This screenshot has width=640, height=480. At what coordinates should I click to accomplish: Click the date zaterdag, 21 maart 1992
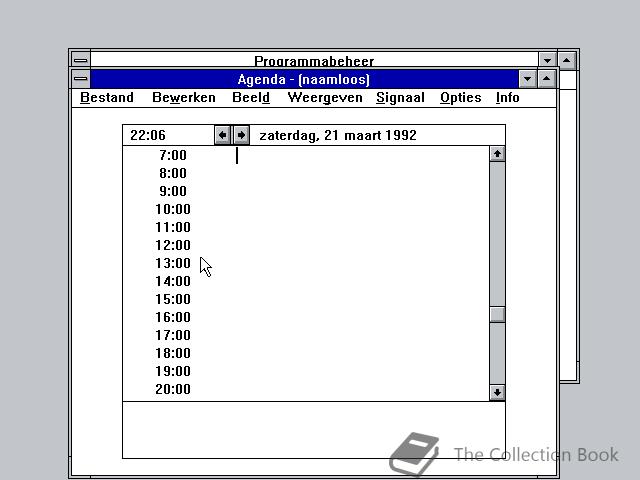point(338,136)
